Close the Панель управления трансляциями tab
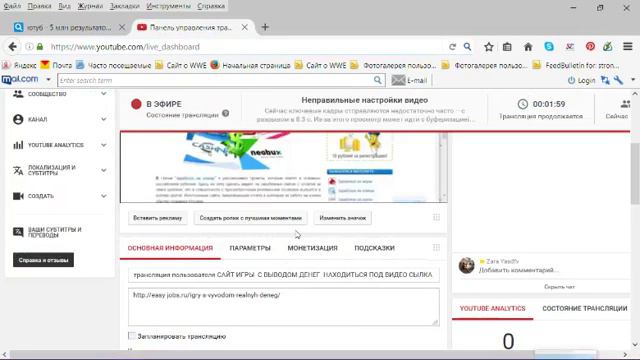 click(x=244, y=27)
